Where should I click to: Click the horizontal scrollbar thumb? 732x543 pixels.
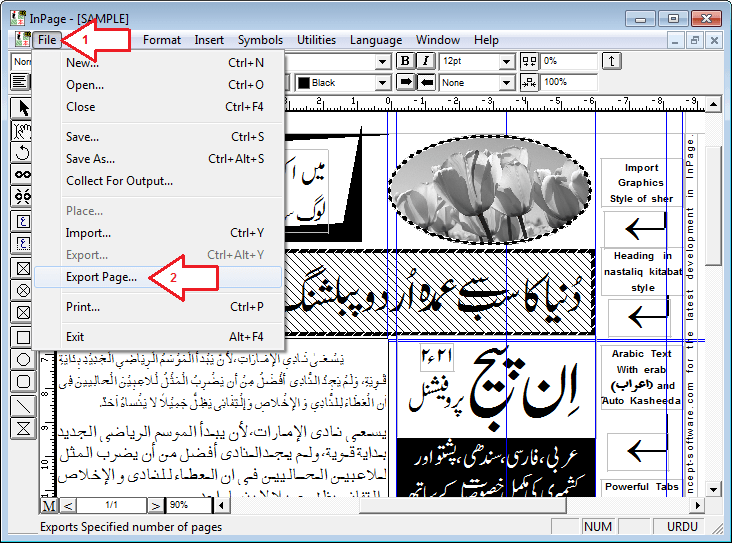(x=462, y=505)
